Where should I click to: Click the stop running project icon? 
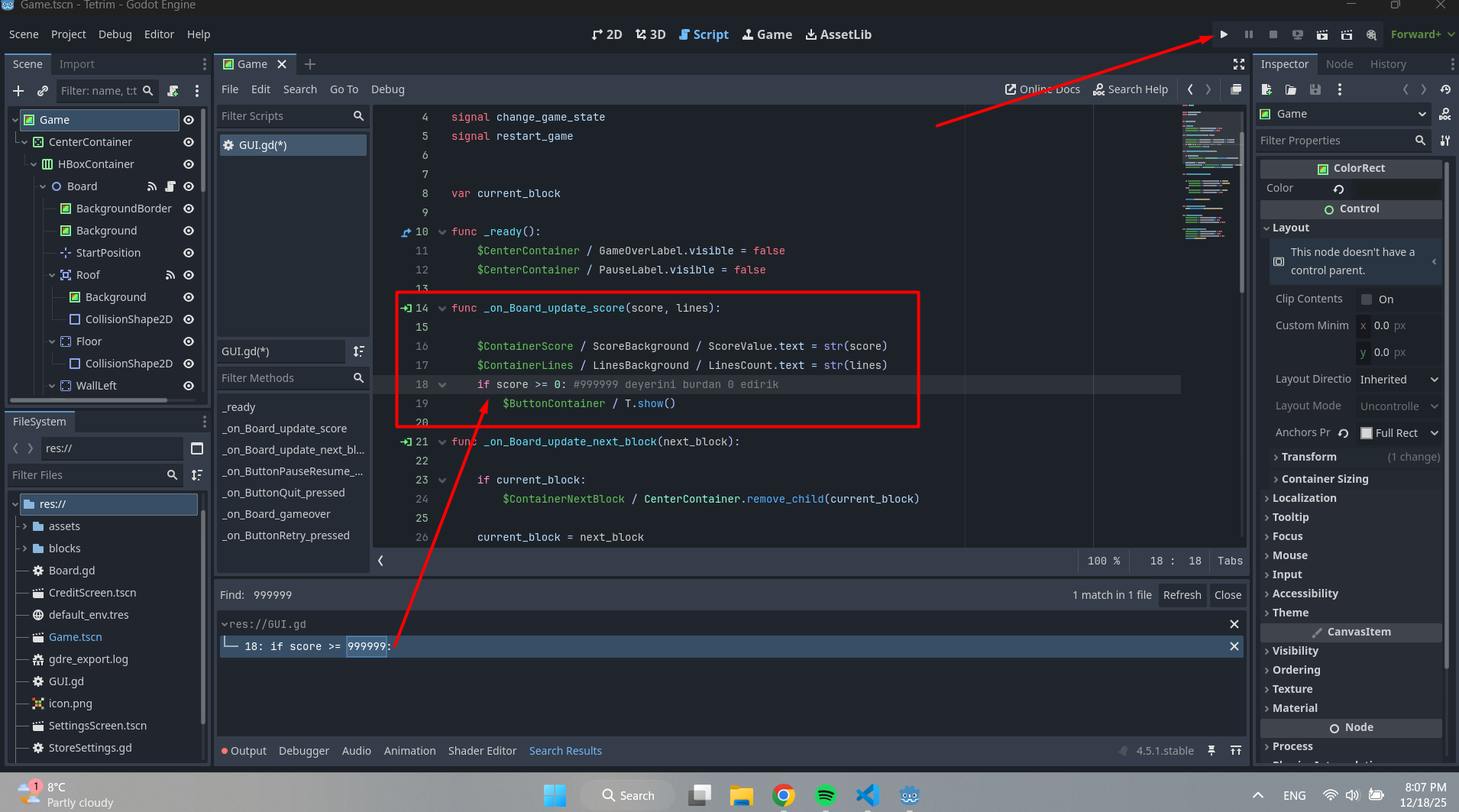tap(1273, 34)
